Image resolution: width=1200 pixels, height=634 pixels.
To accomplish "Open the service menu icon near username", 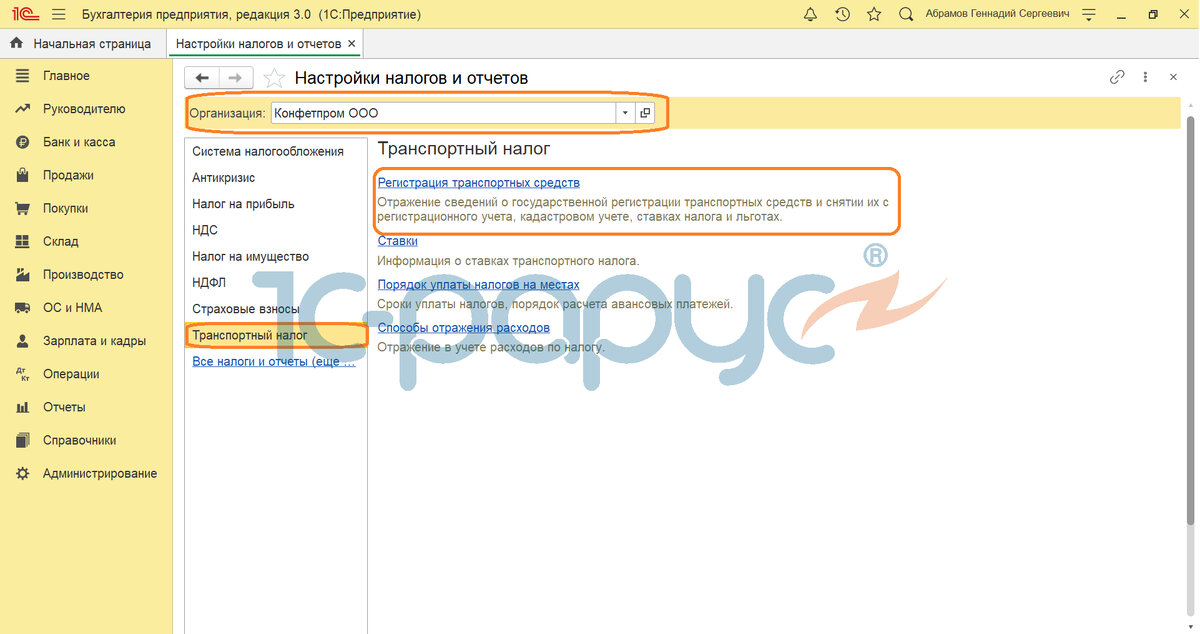I will (1089, 15).
